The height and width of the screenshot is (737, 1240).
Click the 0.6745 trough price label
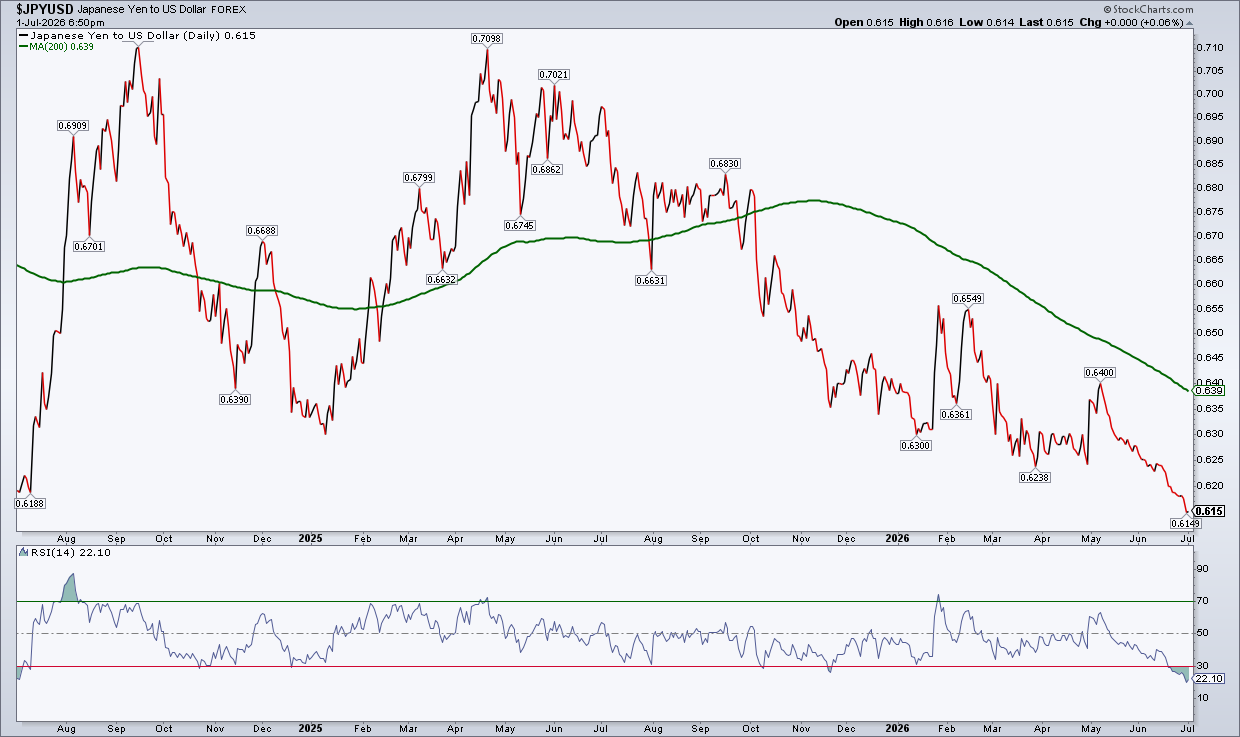(x=520, y=225)
